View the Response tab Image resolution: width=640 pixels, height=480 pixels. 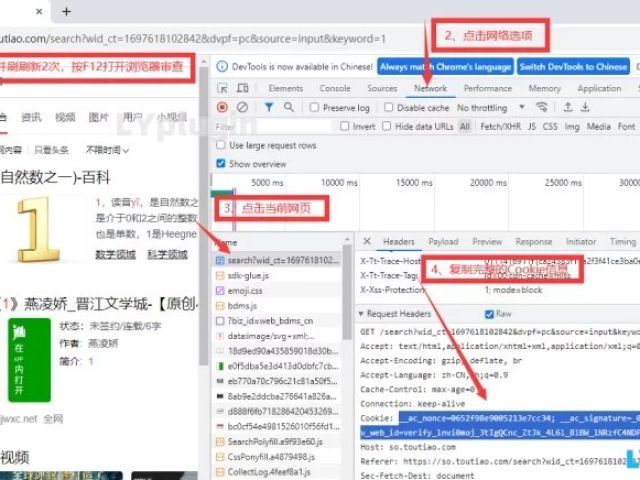(x=534, y=242)
